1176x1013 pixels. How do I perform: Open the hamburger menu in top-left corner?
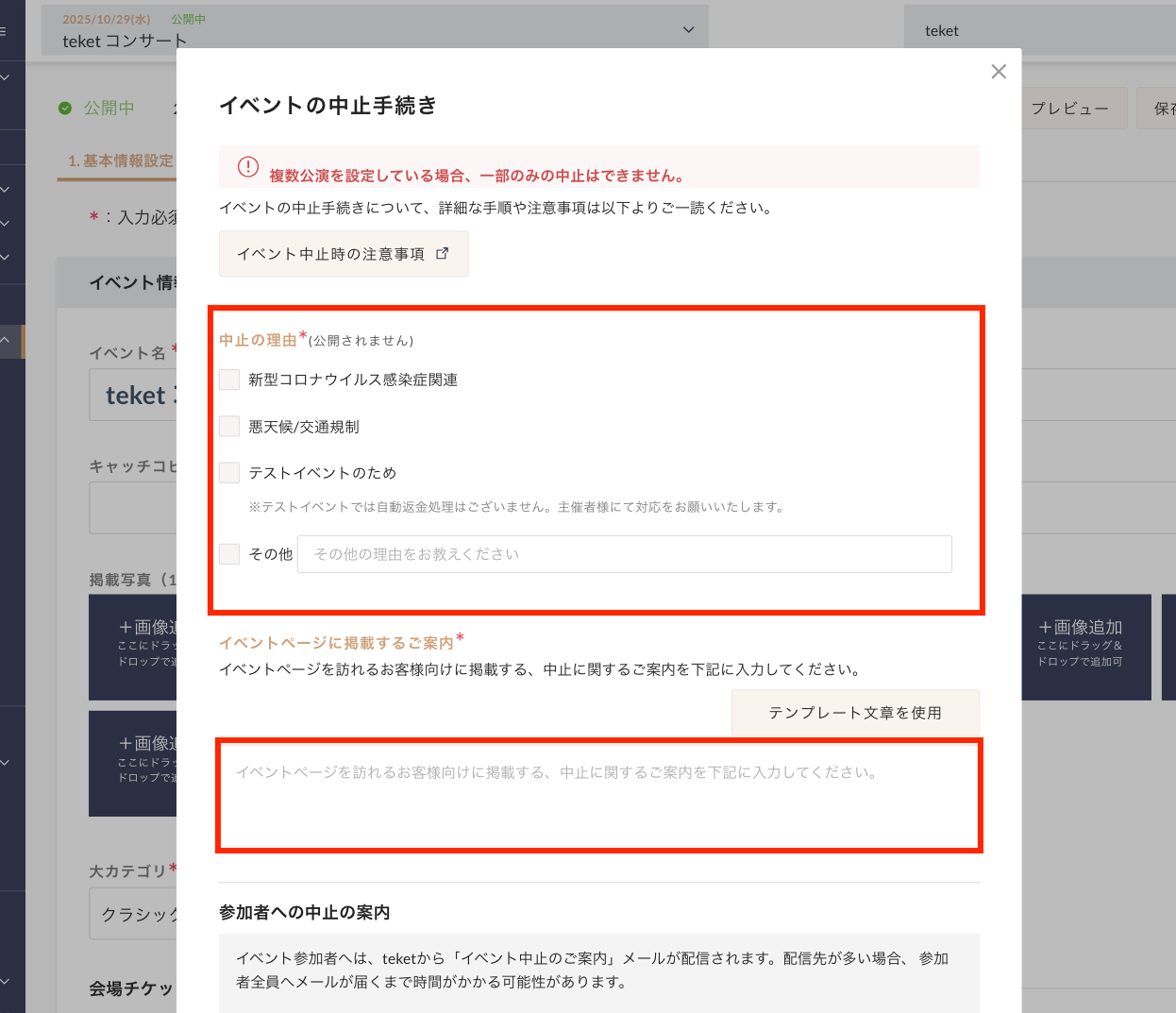pyautogui.click(x=4, y=31)
